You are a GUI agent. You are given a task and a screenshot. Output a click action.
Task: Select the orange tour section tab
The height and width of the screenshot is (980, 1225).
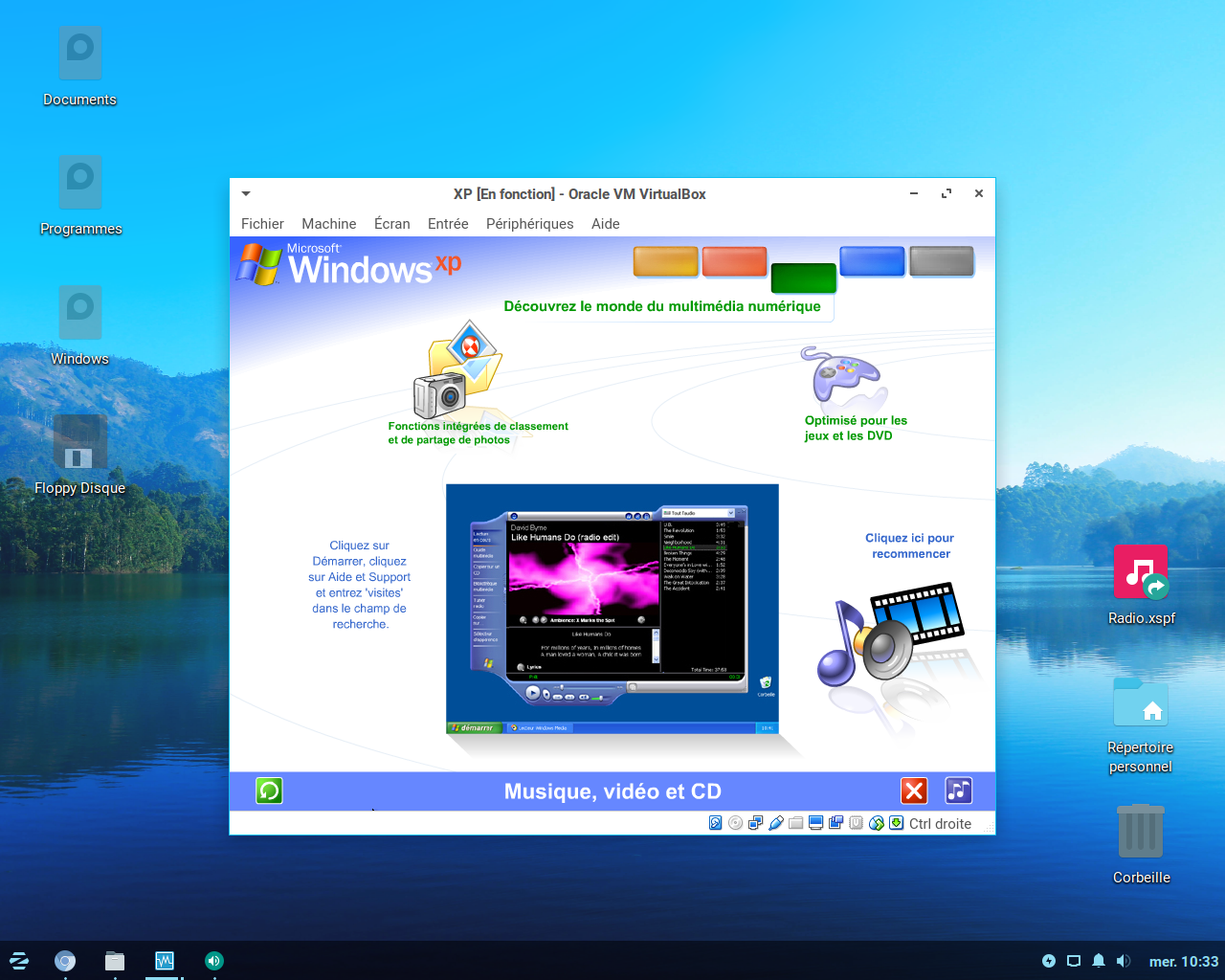click(665, 261)
